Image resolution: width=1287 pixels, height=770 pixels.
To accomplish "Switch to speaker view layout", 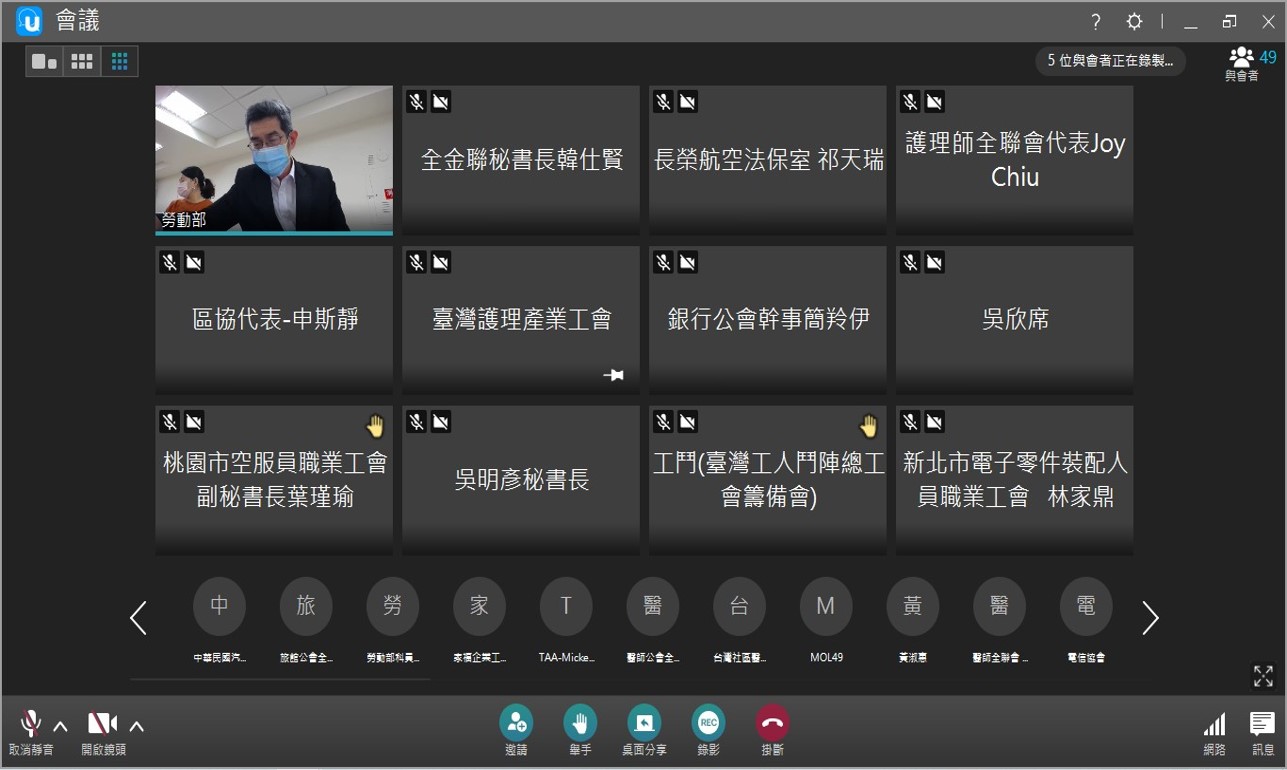I will 44,62.
